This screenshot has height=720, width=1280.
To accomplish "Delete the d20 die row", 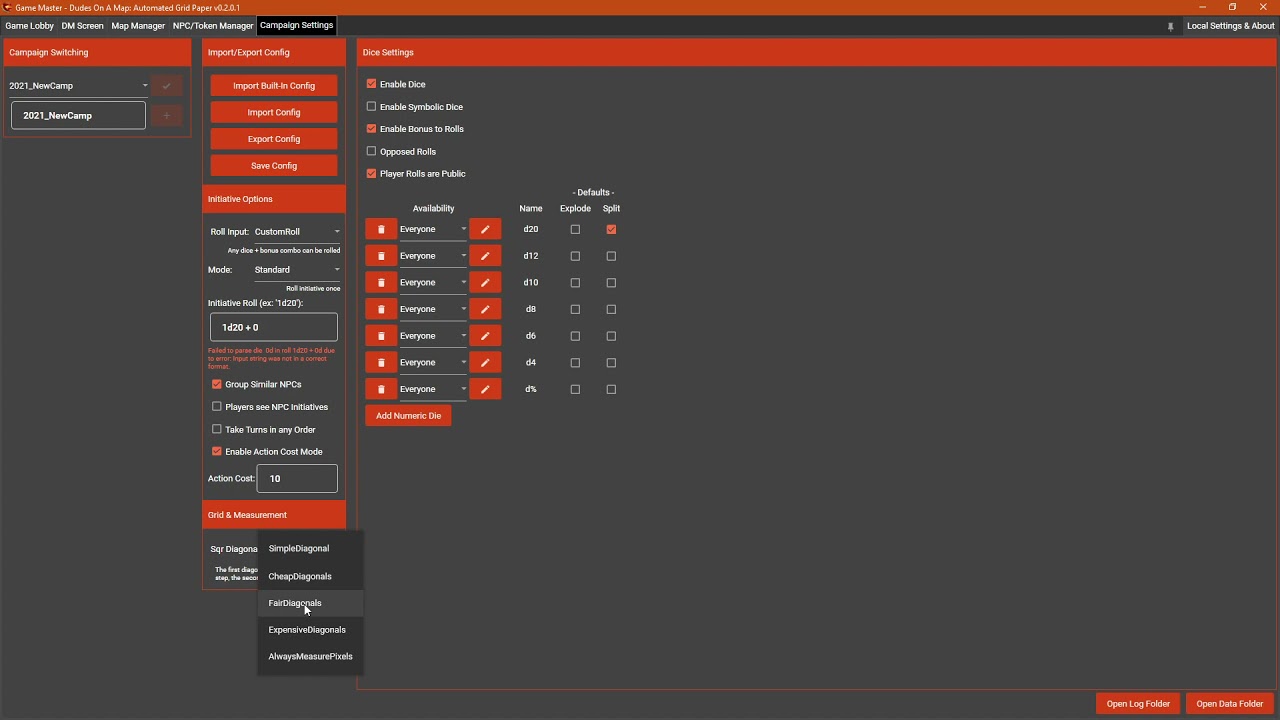I will point(380,230).
